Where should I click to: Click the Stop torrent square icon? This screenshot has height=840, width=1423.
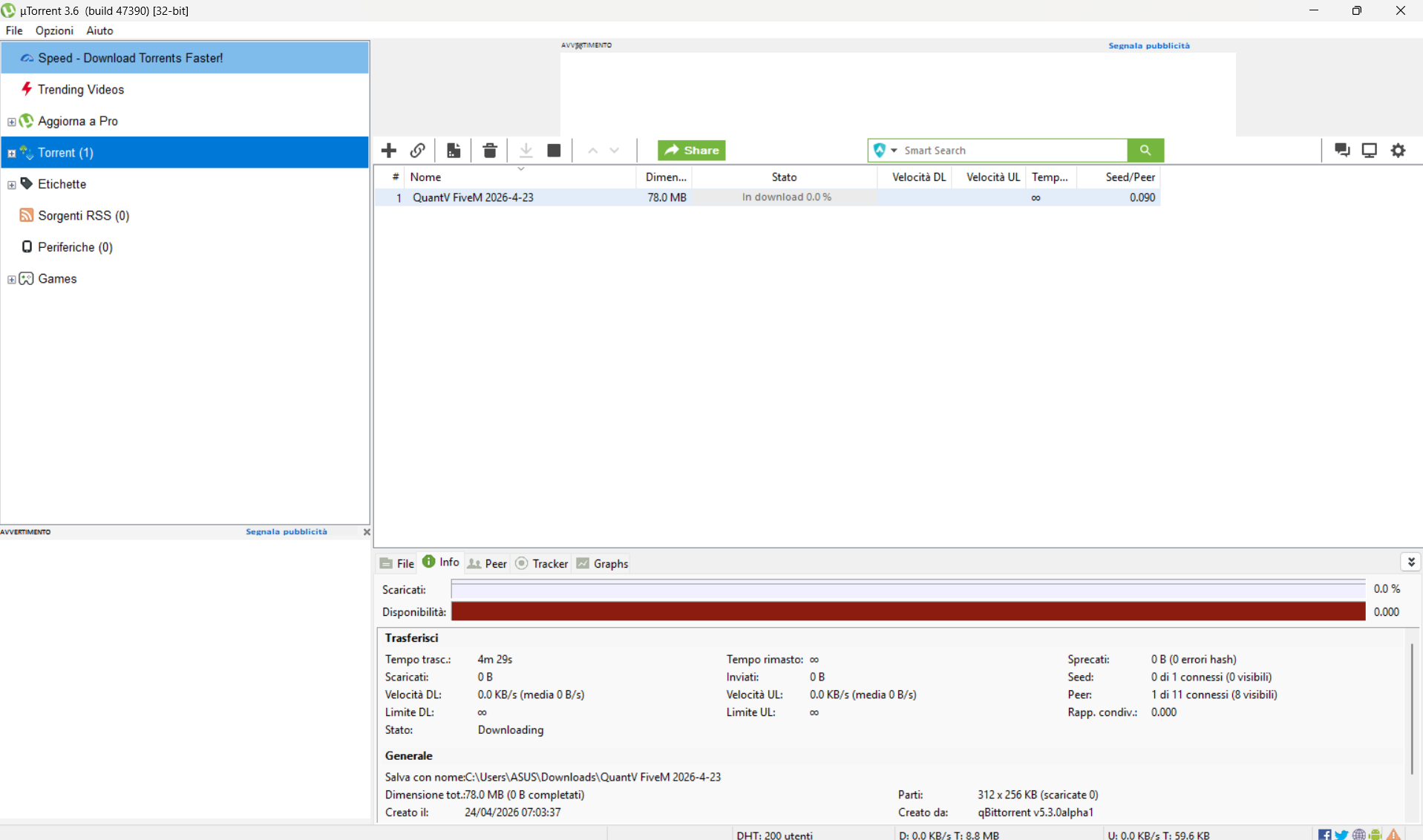click(x=554, y=151)
